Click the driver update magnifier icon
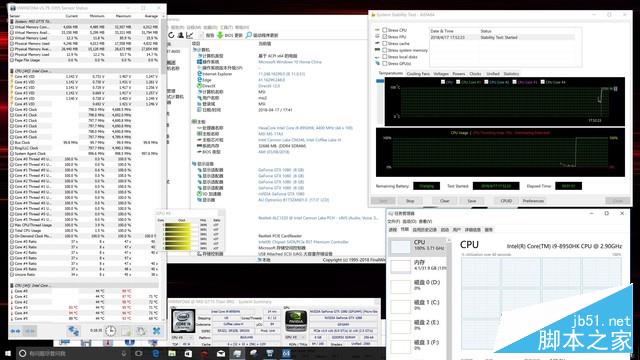 click(249, 36)
